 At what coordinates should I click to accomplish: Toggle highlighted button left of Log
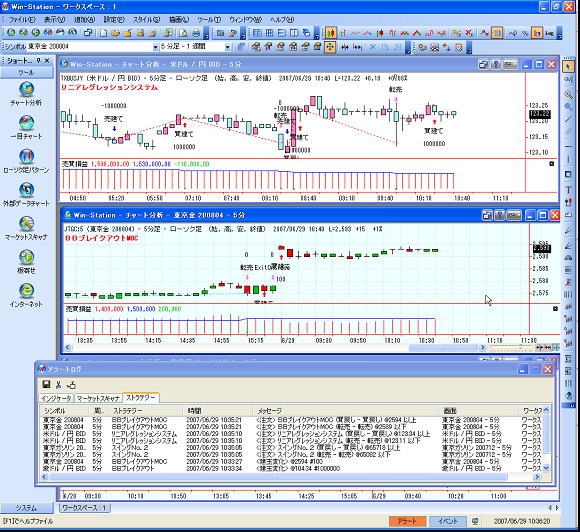(x=536, y=33)
